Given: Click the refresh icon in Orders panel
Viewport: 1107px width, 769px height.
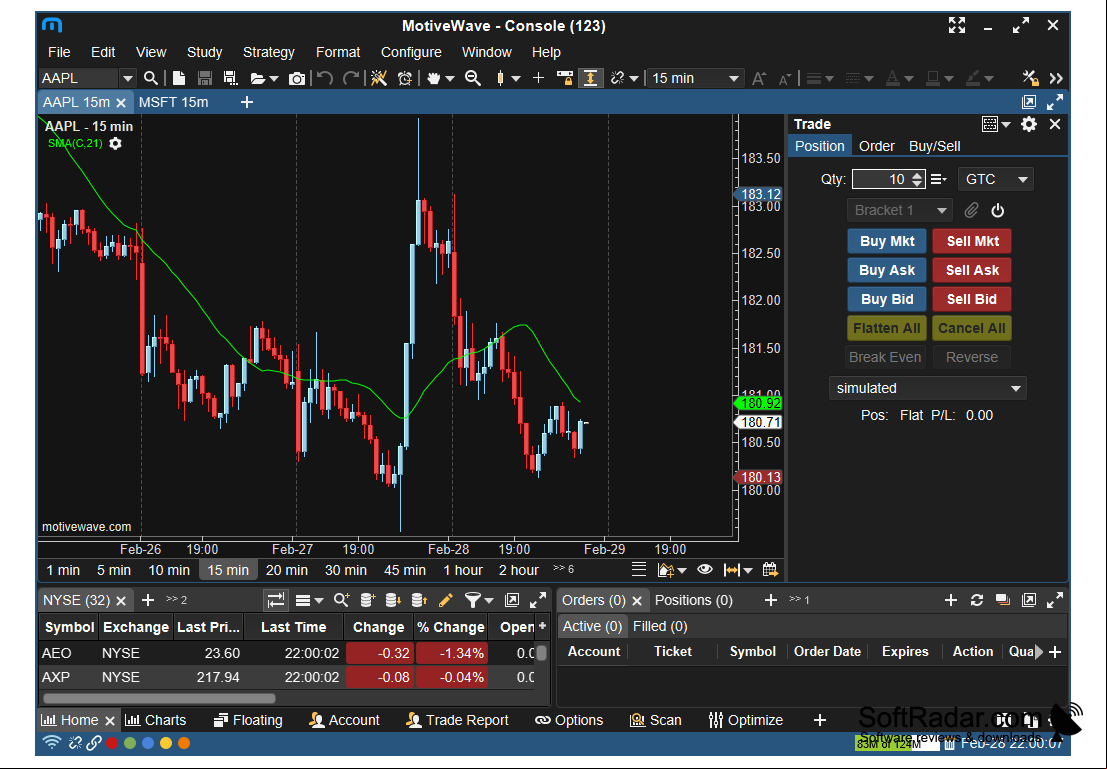Looking at the screenshot, I should (977, 600).
